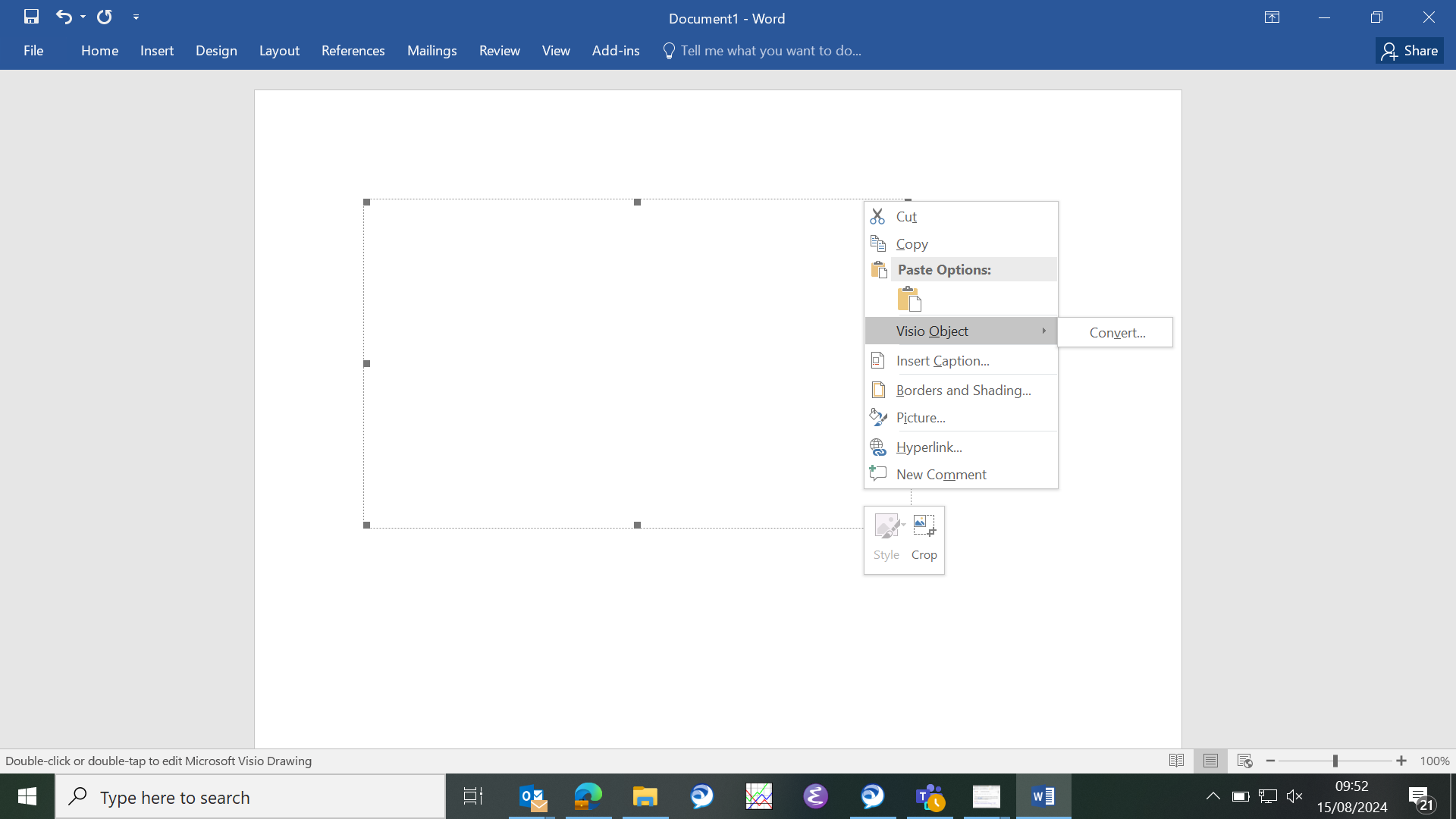Choose Cut from the context menu
Viewport: 1456px width, 819px height.
961,217
